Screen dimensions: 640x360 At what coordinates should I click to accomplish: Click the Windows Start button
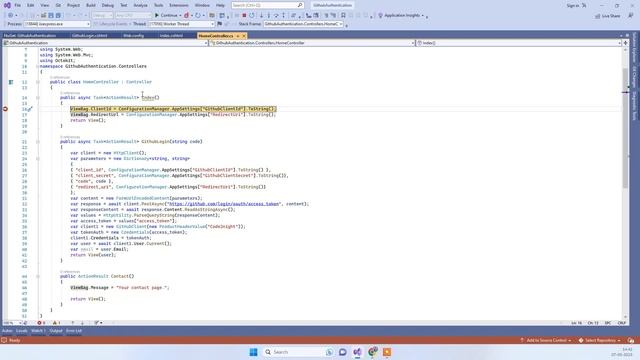tap(253, 352)
